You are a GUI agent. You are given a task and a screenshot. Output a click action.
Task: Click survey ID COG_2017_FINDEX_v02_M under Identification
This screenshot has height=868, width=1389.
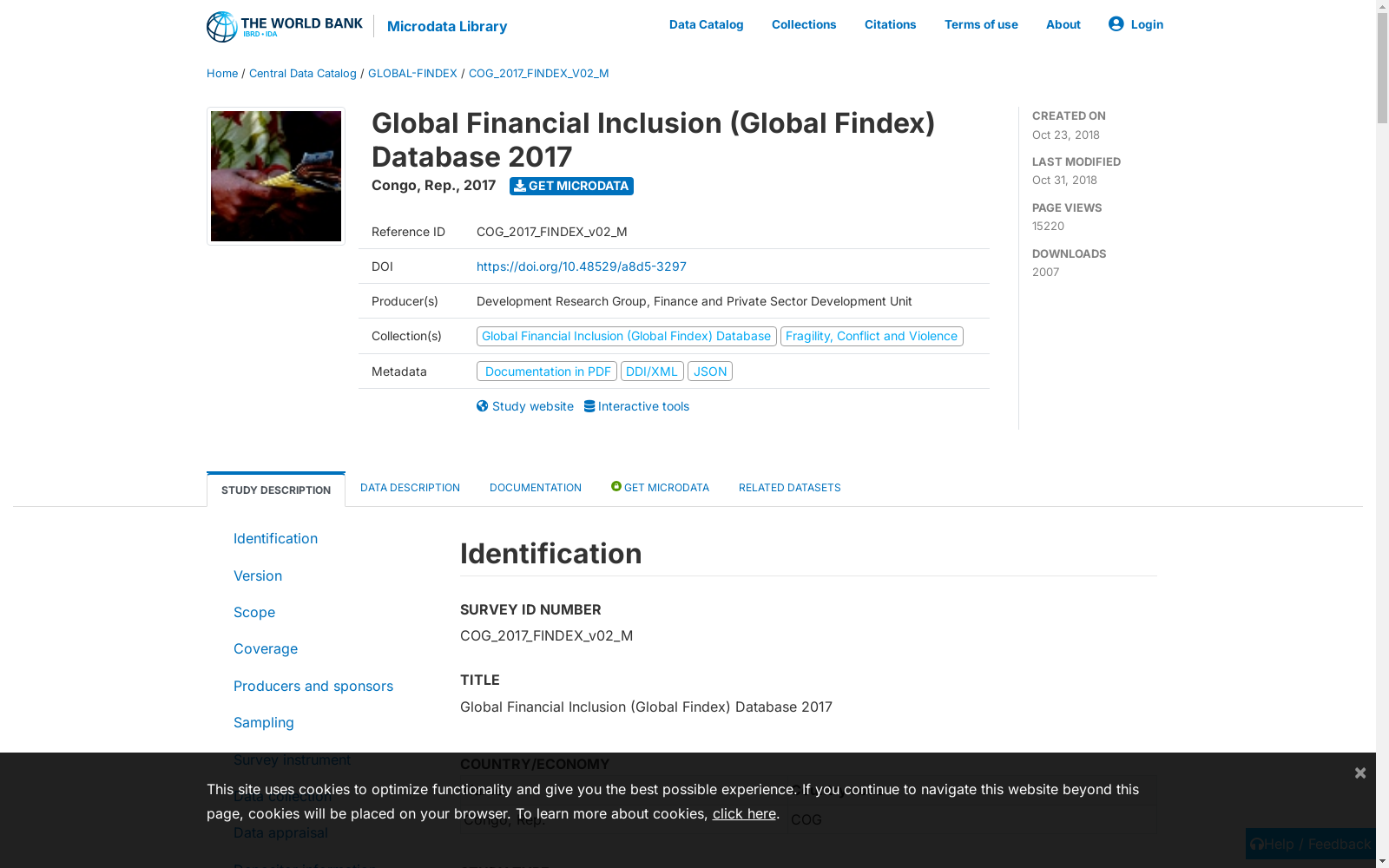[546, 635]
